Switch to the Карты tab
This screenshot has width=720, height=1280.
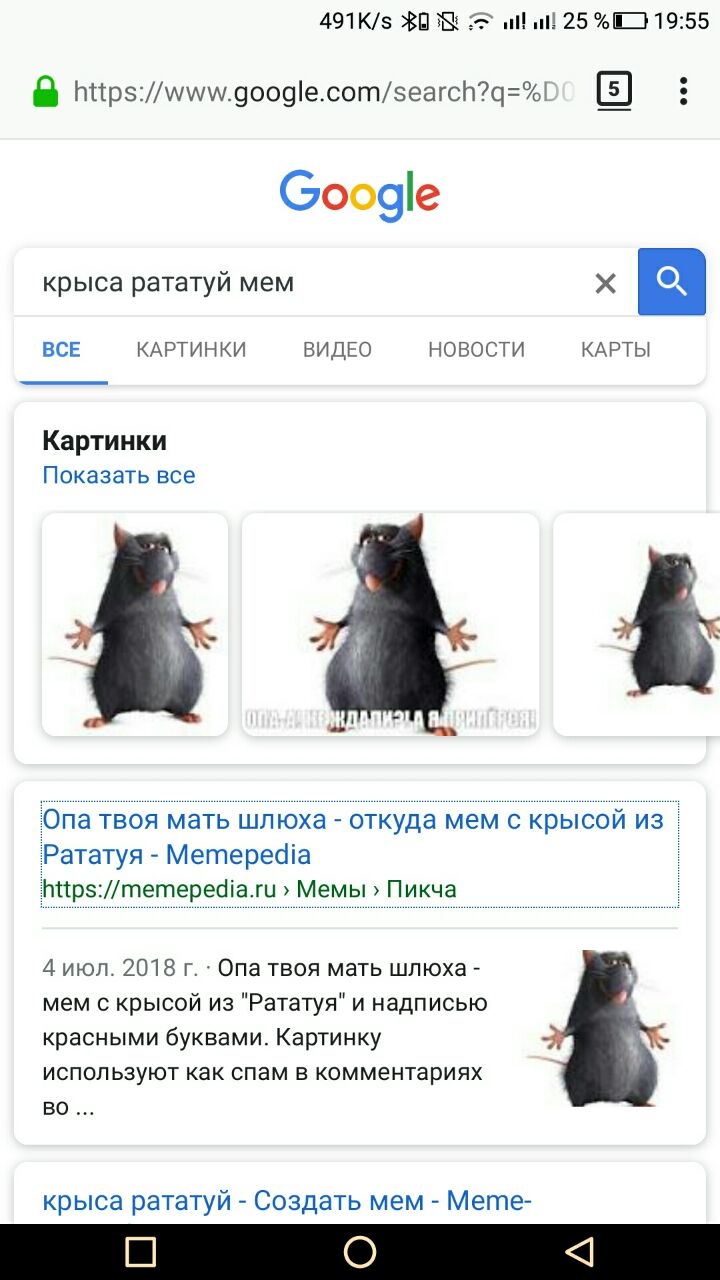(x=616, y=349)
